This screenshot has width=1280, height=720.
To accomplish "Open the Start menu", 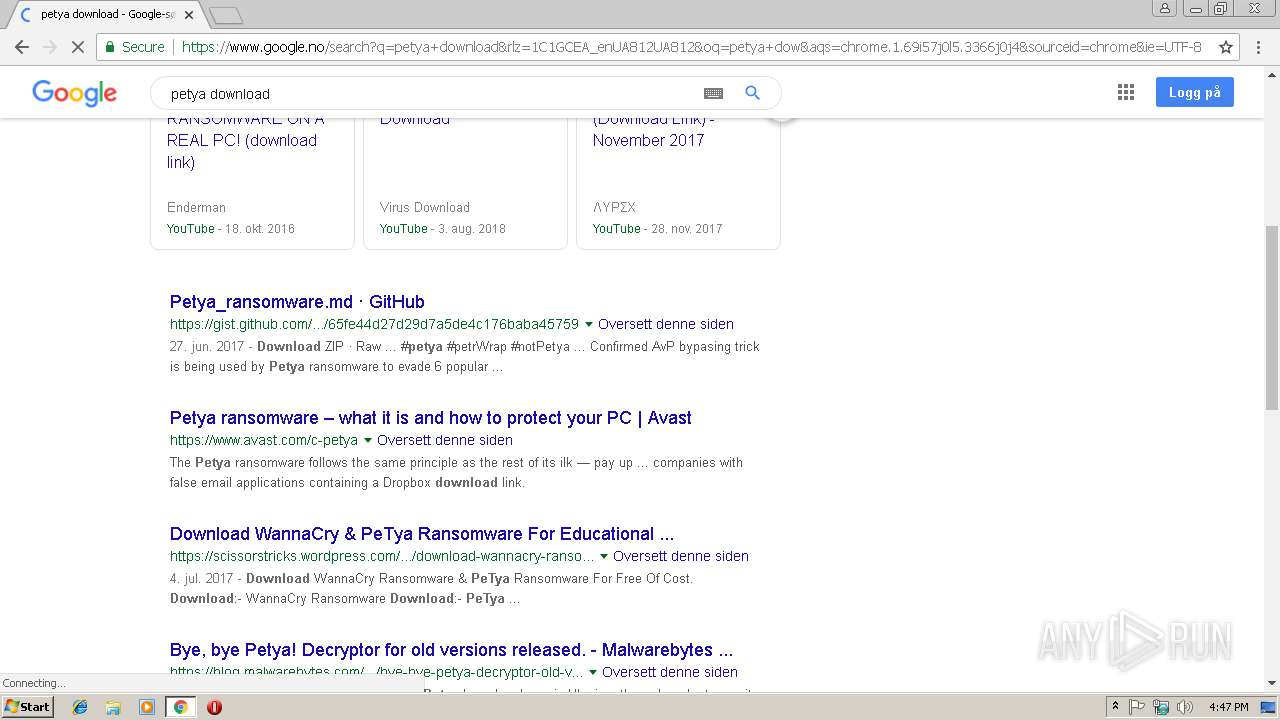I will (x=27, y=707).
